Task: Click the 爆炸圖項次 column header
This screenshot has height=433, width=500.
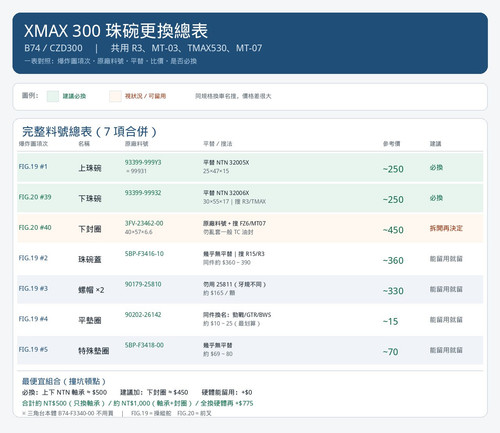Action: coord(33,144)
